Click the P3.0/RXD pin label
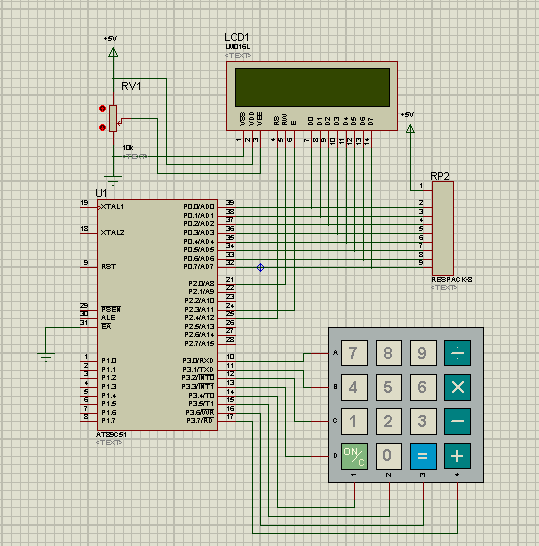Image resolution: width=539 pixels, height=546 pixels. [x=198, y=360]
